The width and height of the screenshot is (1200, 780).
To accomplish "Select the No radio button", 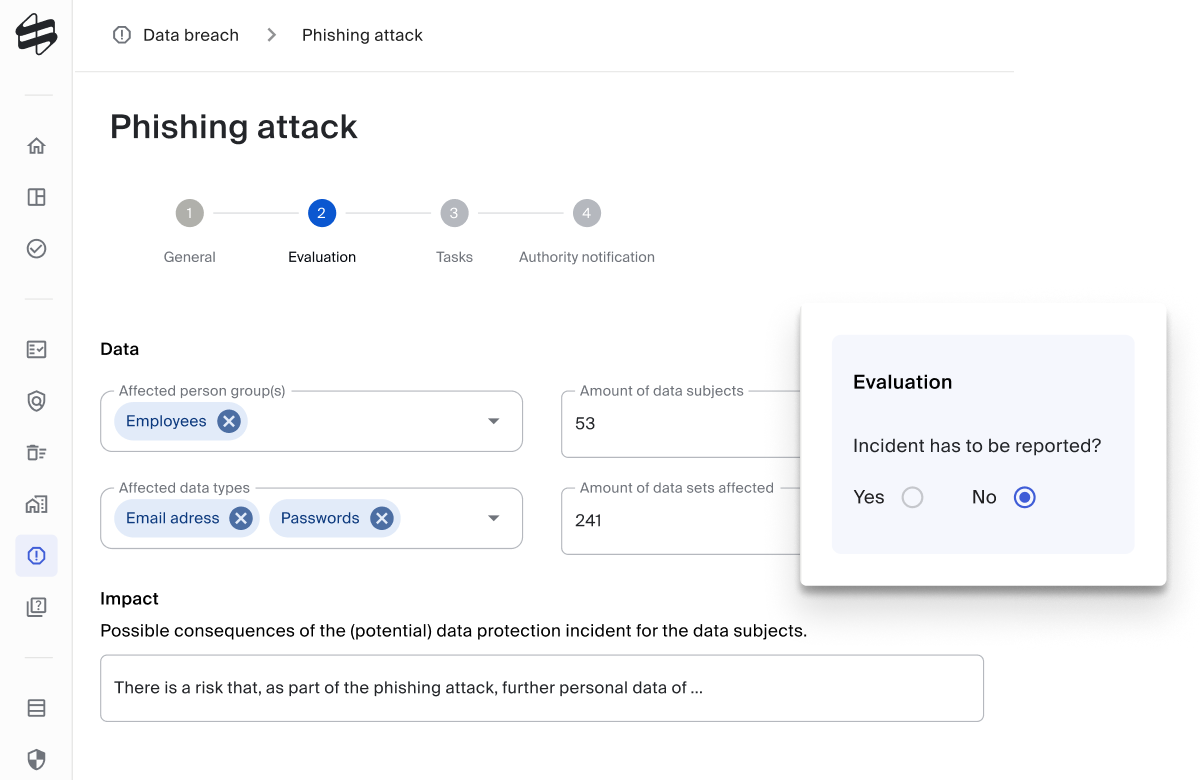I will click(x=1024, y=497).
